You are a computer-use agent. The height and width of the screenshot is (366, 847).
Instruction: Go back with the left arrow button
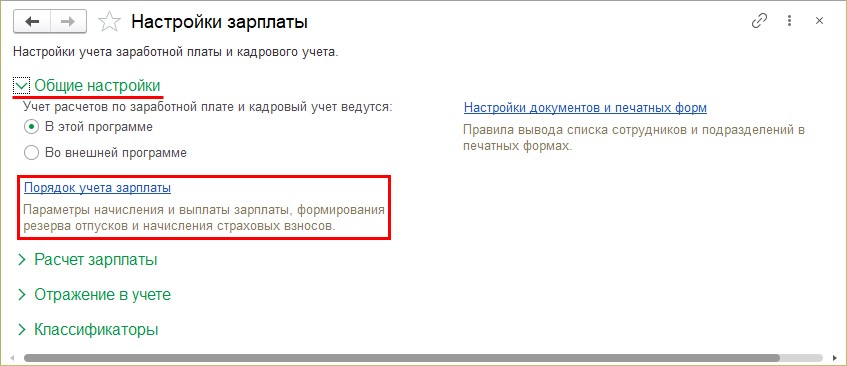(x=32, y=22)
